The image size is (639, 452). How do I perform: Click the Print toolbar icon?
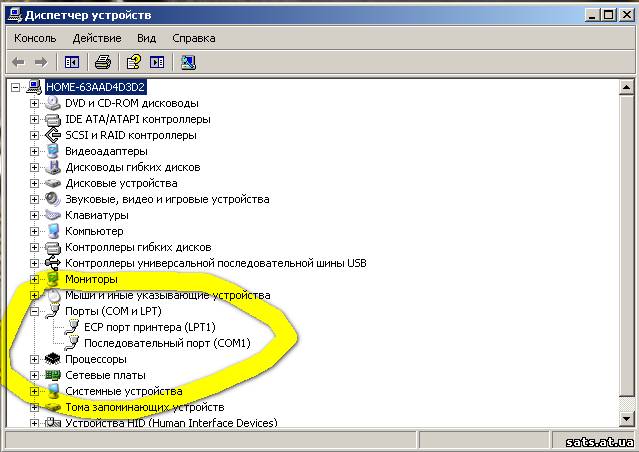point(103,62)
